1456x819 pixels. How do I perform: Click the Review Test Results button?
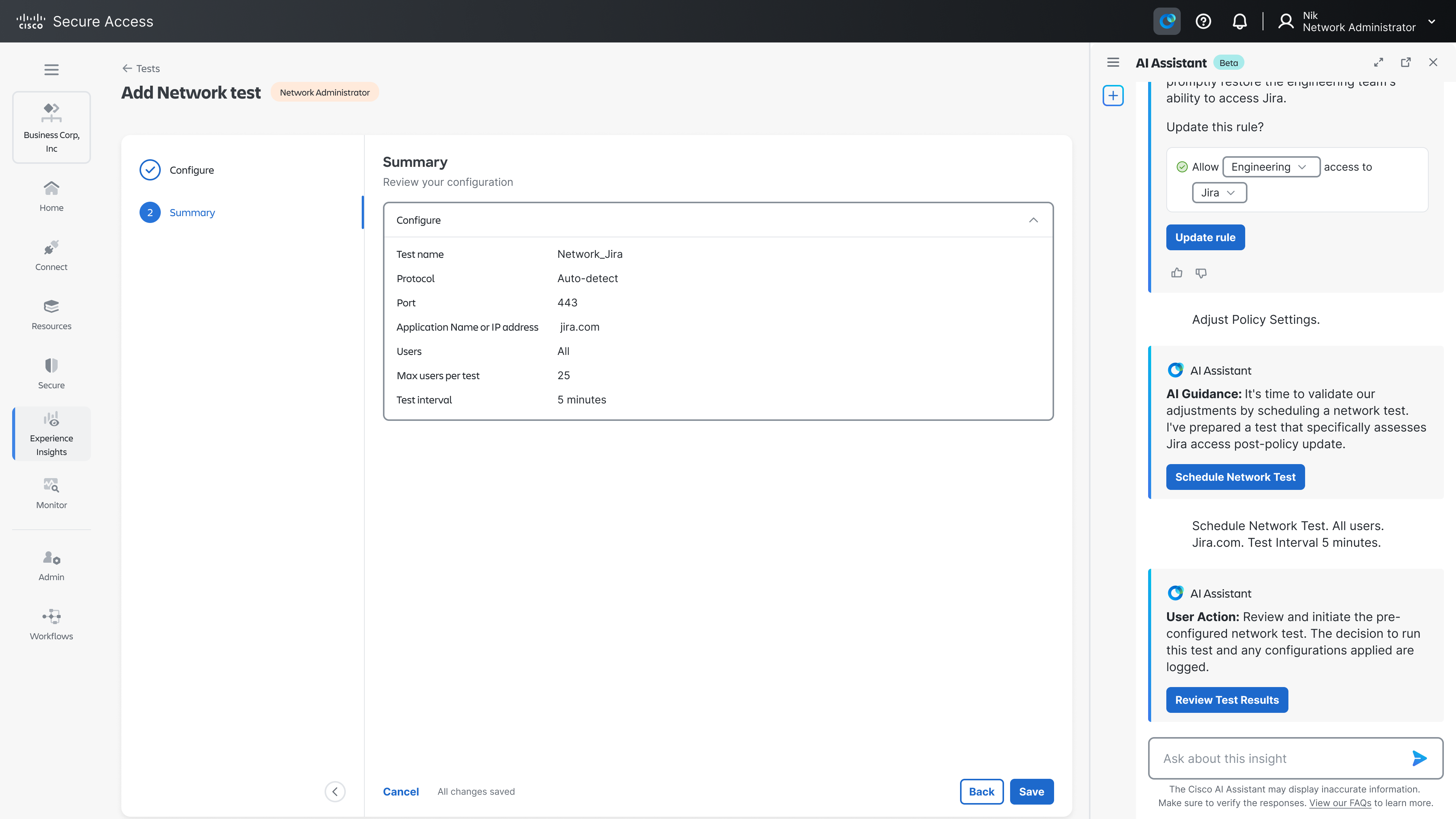click(x=1227, y=700)
